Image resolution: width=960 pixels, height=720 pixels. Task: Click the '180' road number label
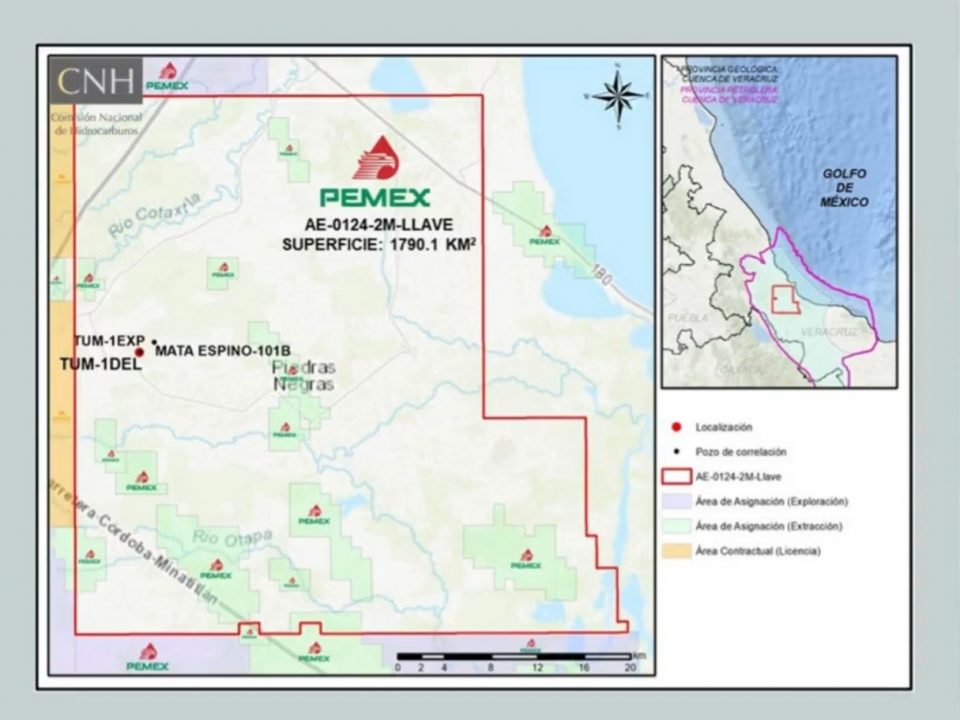(x=602, y=275)
